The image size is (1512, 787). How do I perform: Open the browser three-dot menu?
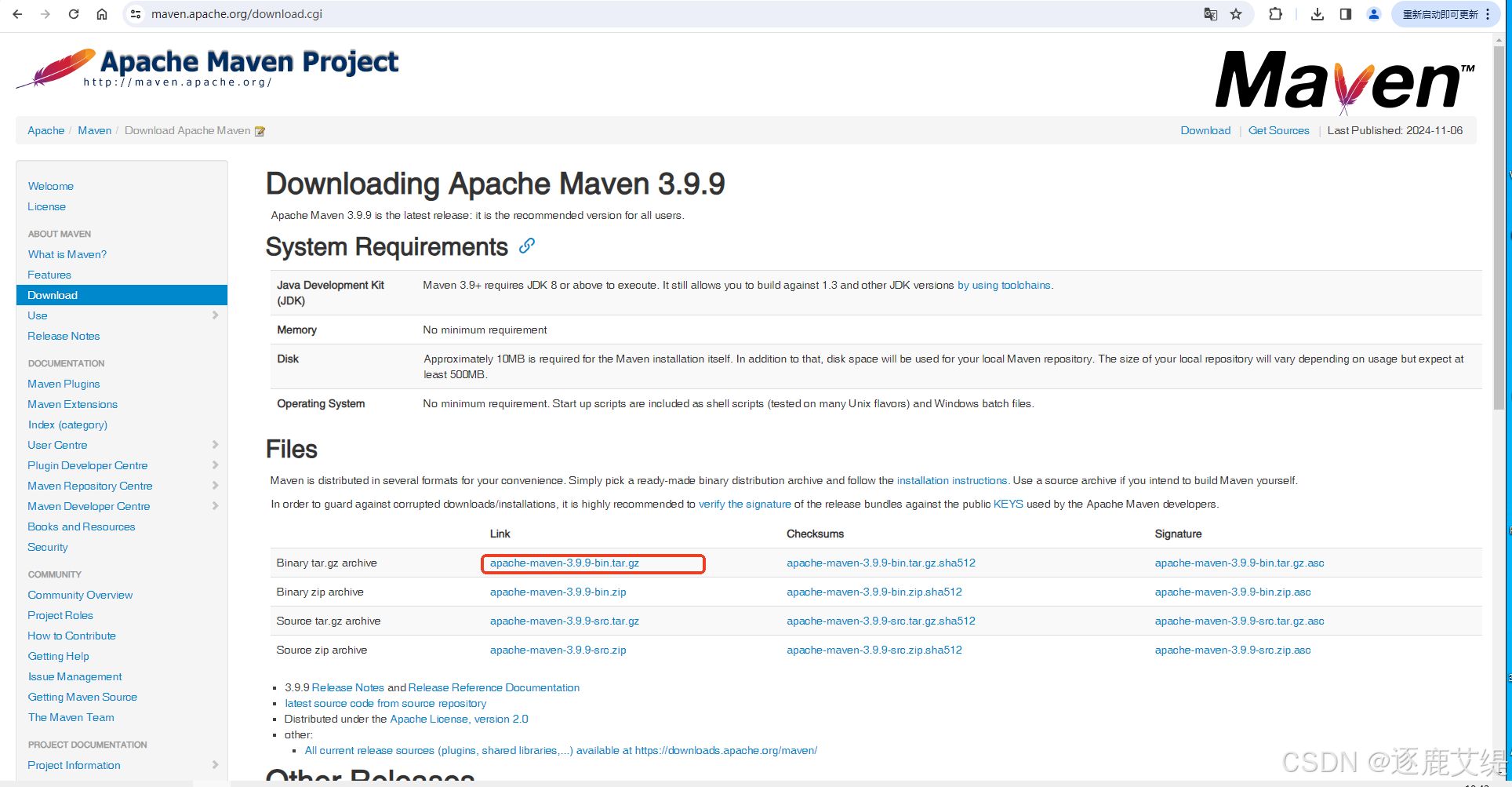click(x=1488, y=14)
